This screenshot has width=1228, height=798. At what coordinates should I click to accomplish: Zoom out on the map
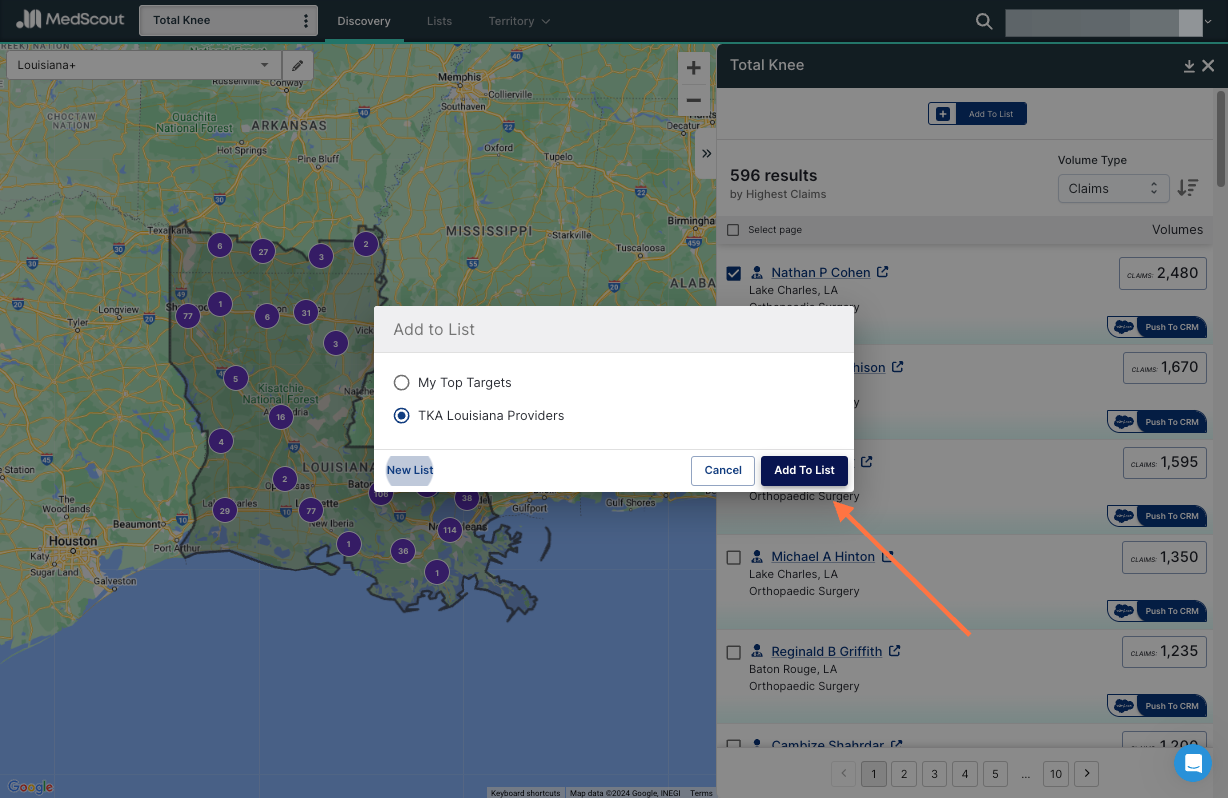click(693, 100)
